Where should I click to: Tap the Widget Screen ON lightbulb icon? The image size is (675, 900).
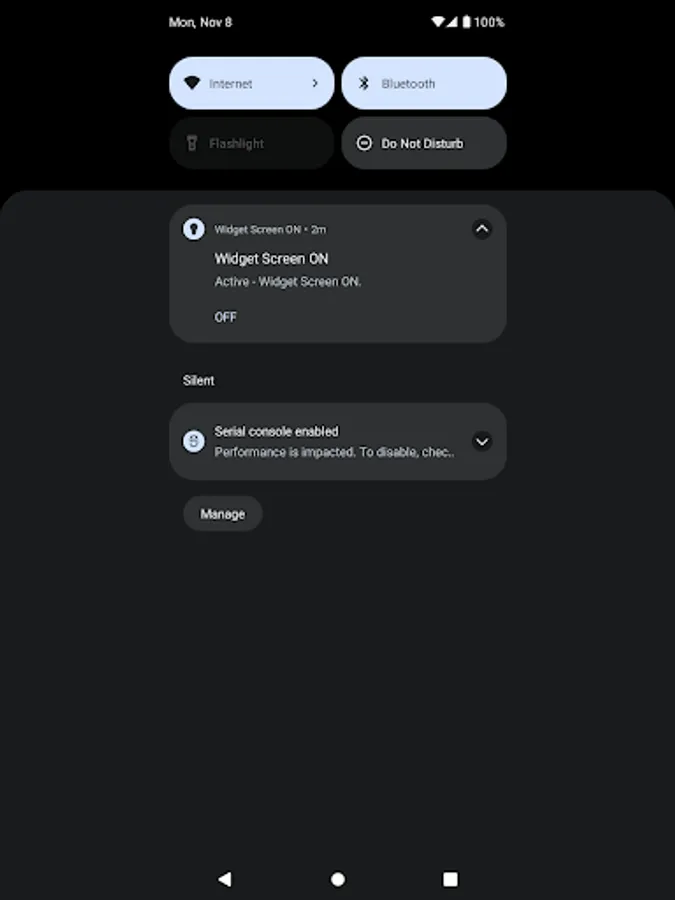point(193,229)
